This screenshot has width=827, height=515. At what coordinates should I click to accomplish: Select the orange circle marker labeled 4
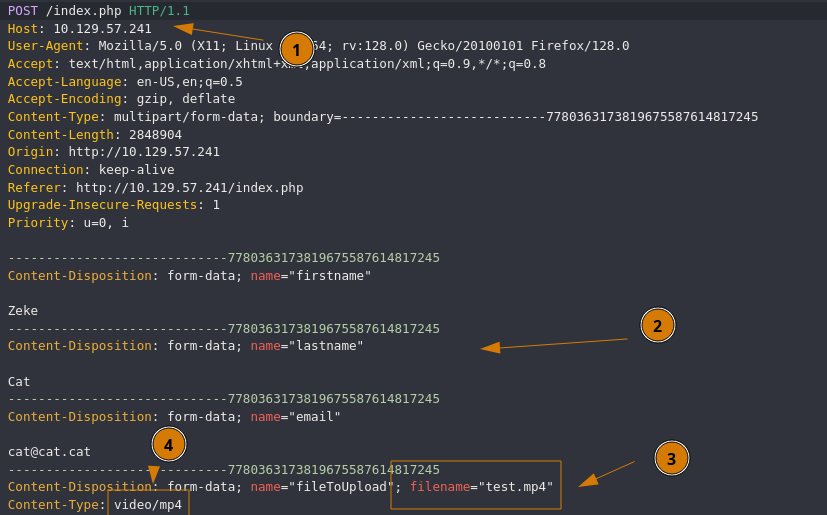coord(169,444)
